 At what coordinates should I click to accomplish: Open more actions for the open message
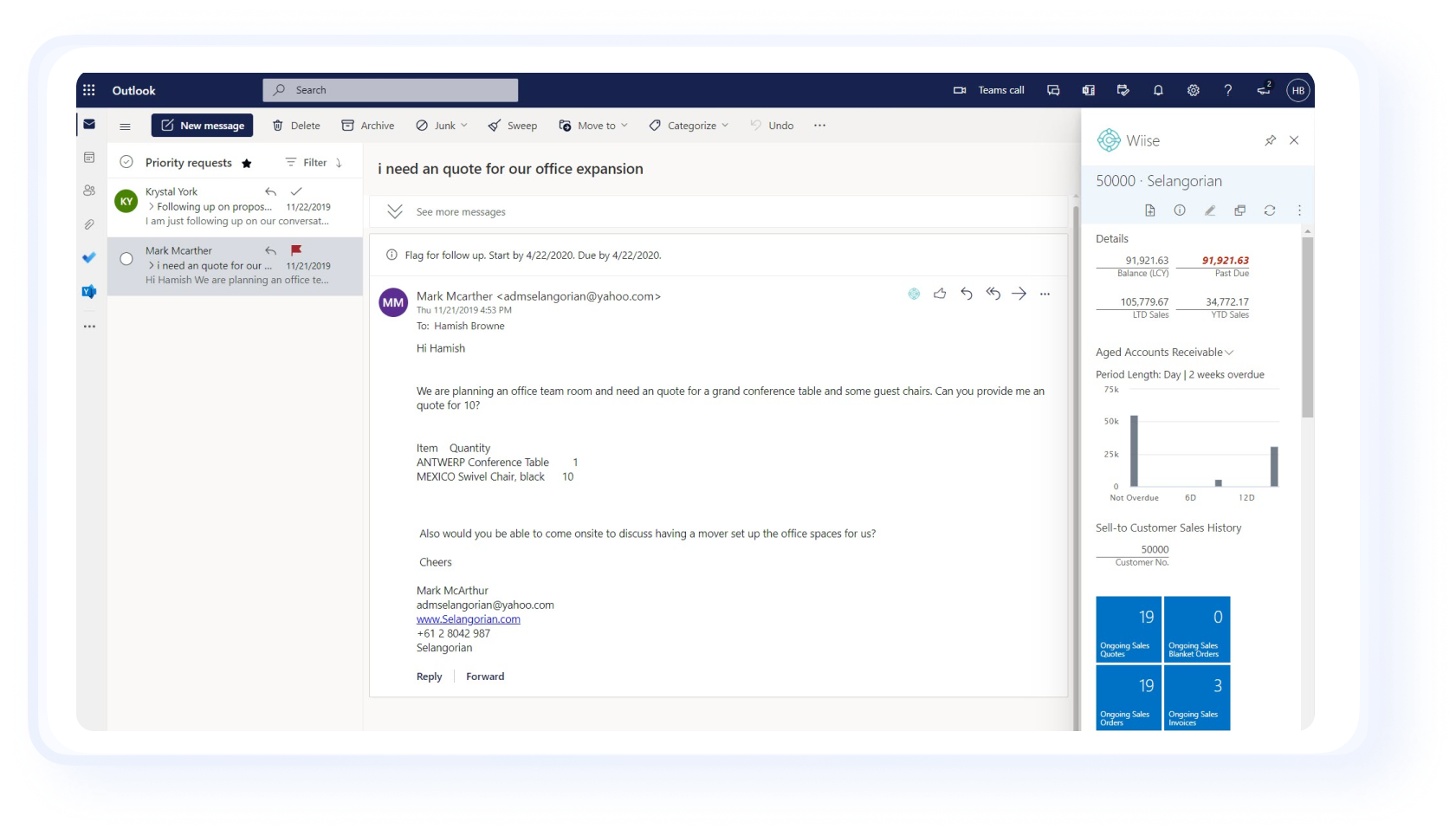[x=1045, y=294]
